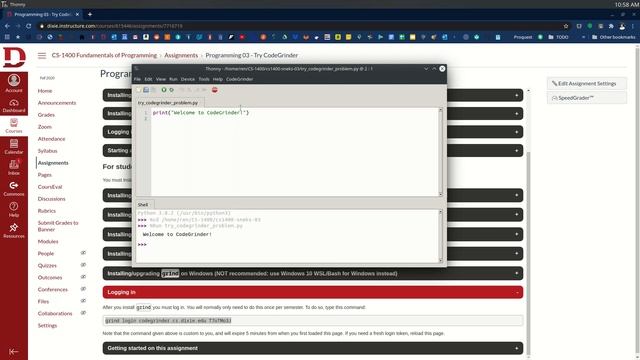Screen dimensions: 640x360
Task: Open Modules in the course navigation
Action: point(48,241)
